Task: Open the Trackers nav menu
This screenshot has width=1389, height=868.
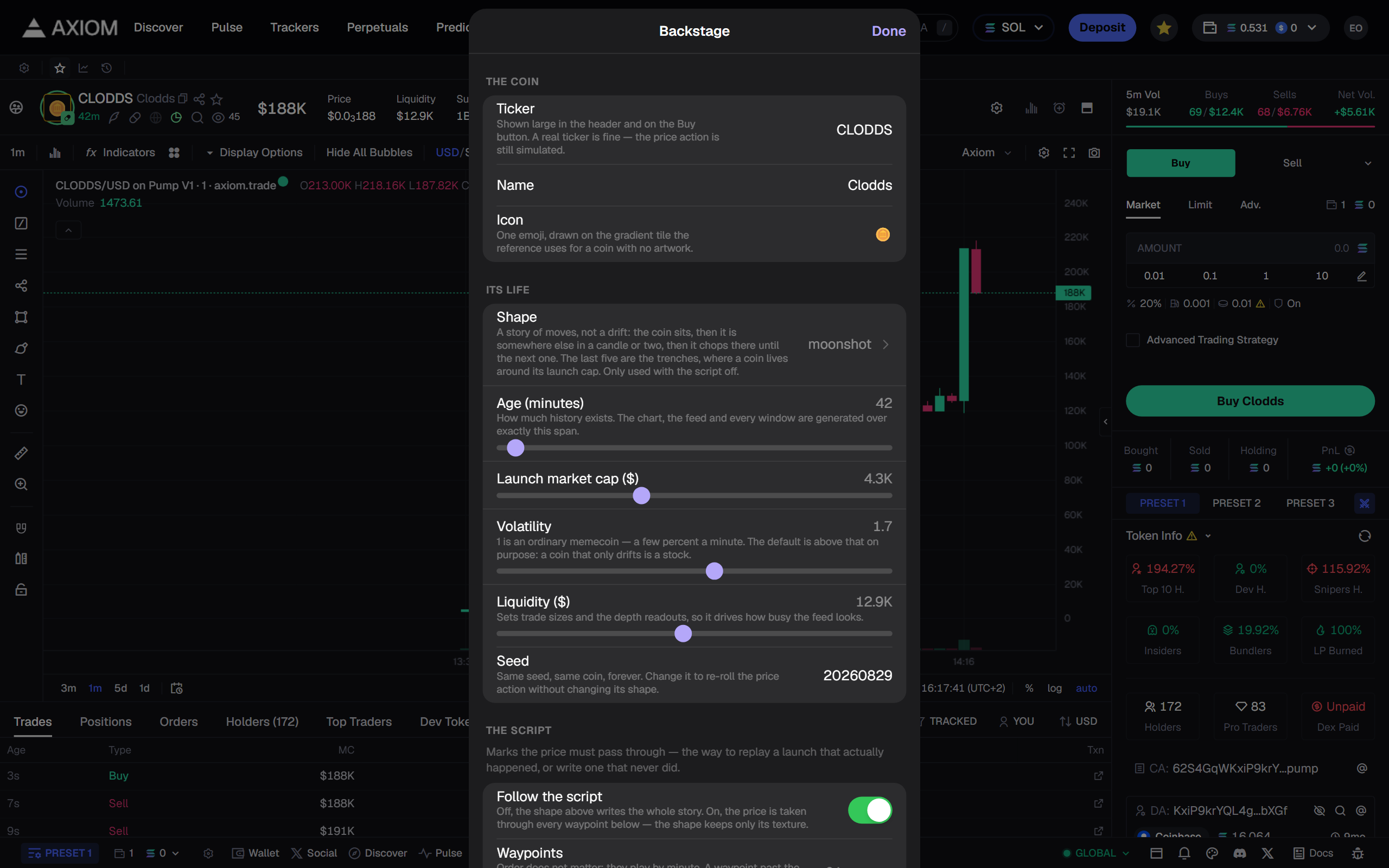Action: point(295,28)
